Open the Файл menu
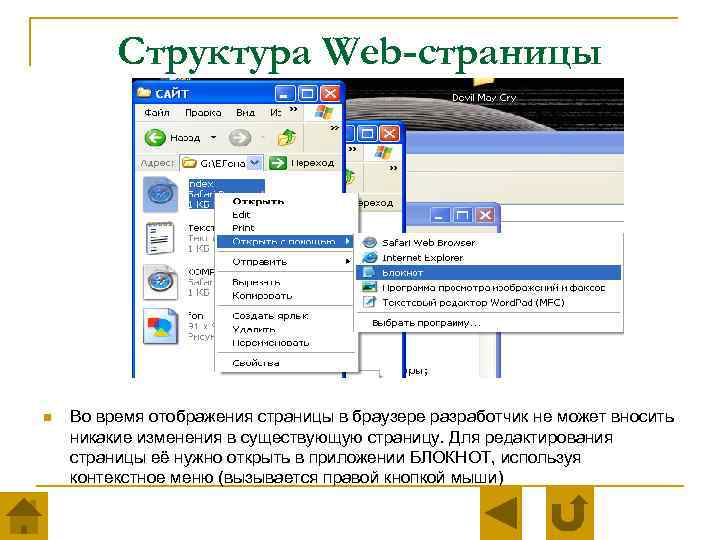720x540 pixels. (157, 112)
